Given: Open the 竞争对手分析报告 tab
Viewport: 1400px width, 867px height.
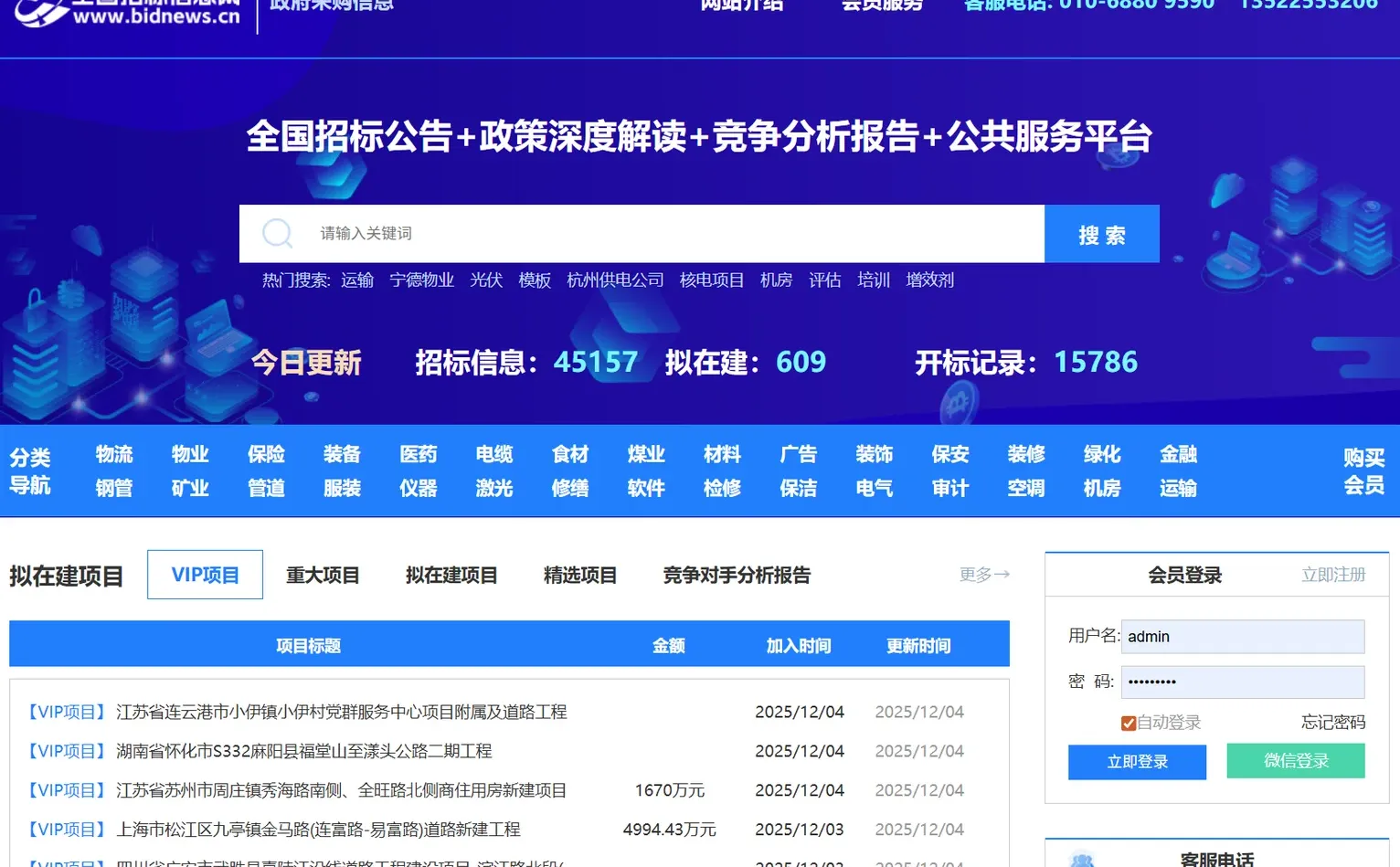Looking at the screenshot, I should click(x=737, y=575).
